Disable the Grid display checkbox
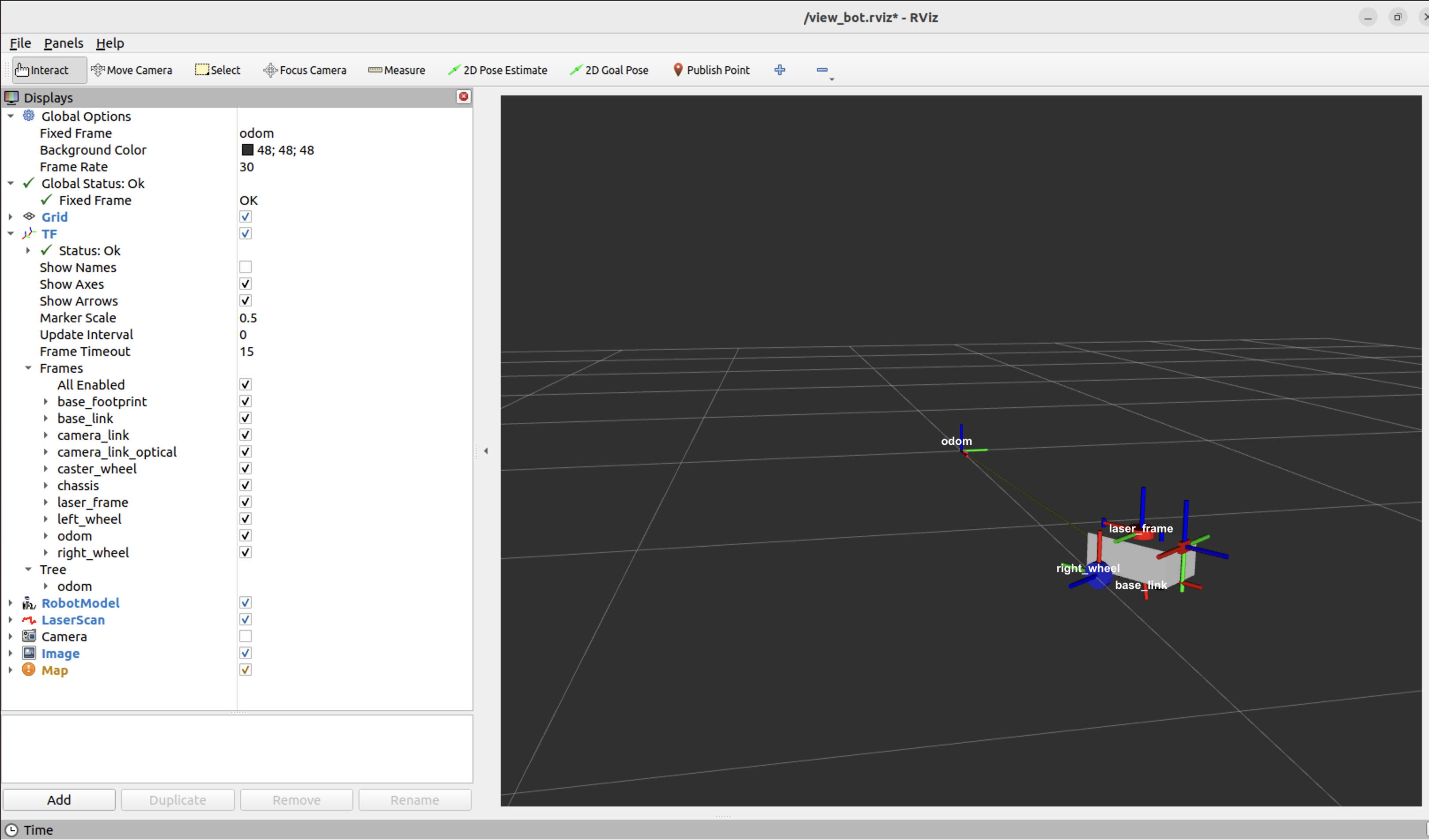This screenshot has width=1429, height=840. click(246, 217)
